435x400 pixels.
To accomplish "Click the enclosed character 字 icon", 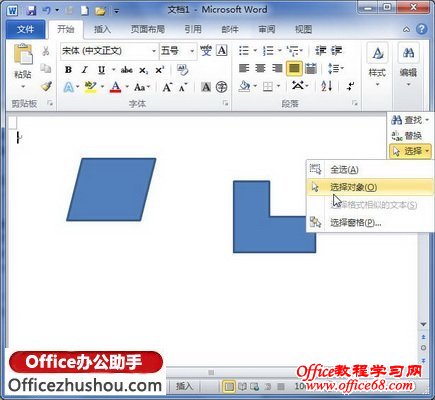I will point(221,87).
